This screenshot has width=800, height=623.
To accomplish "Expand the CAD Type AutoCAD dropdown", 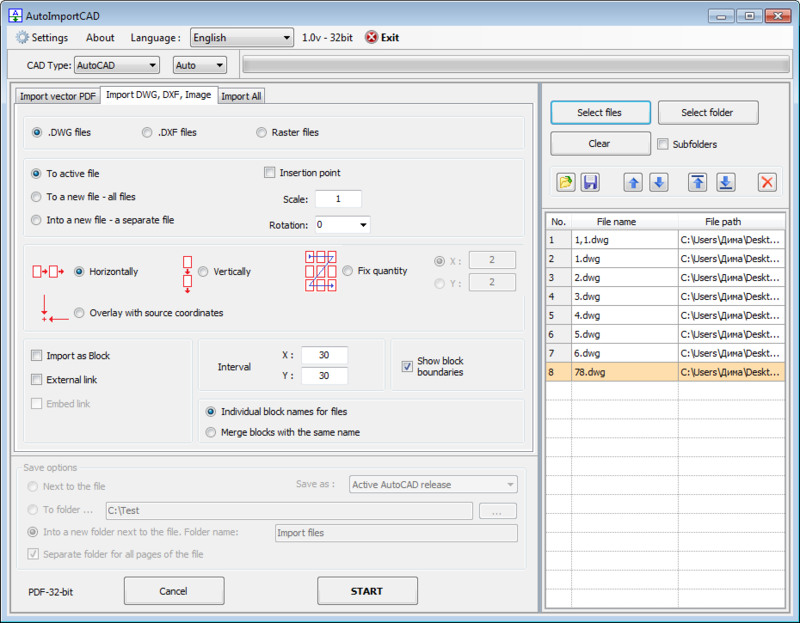I will click(116, 65).
